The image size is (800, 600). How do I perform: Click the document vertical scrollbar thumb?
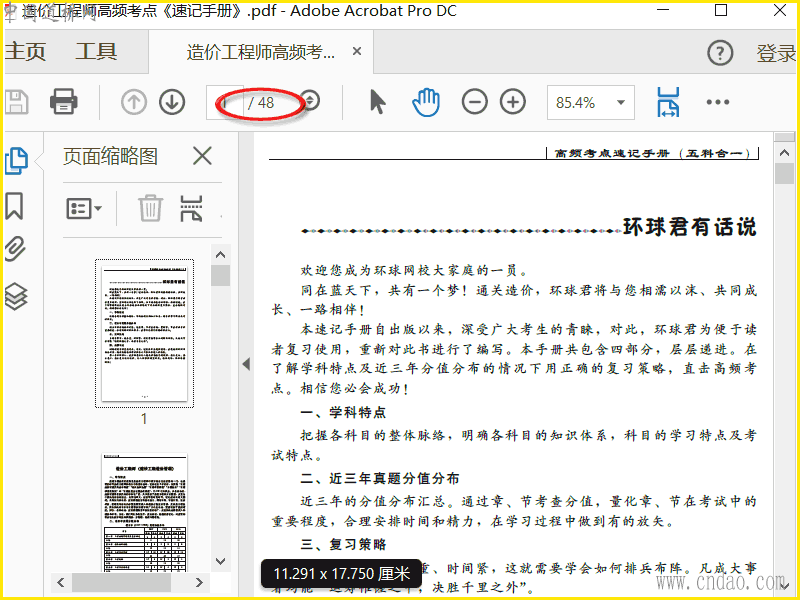pos(784,173)
